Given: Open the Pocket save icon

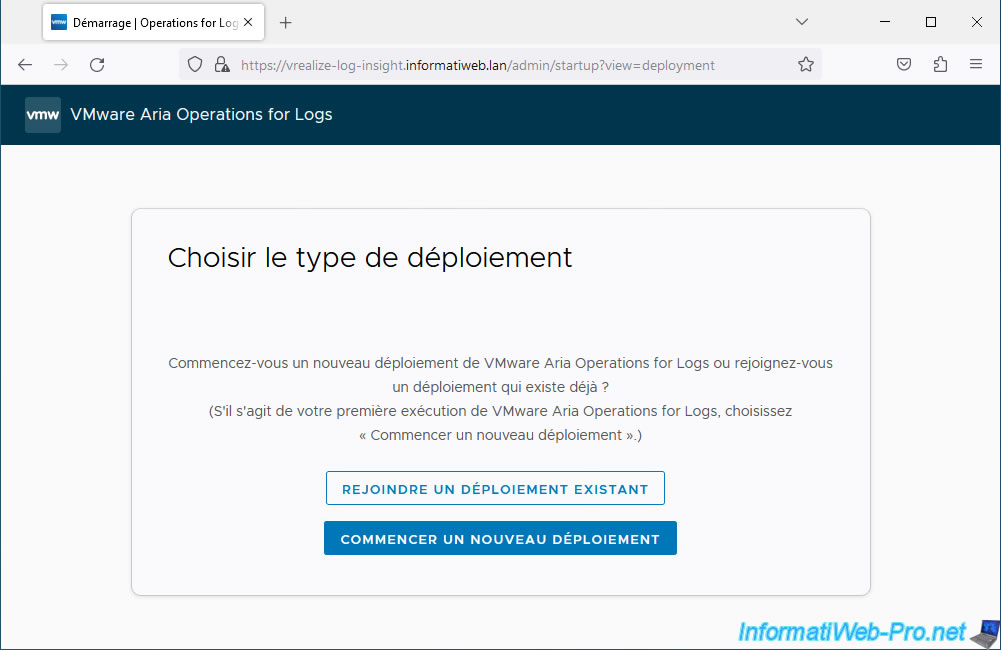Looking at the screenshot, I should pos(903,64).
